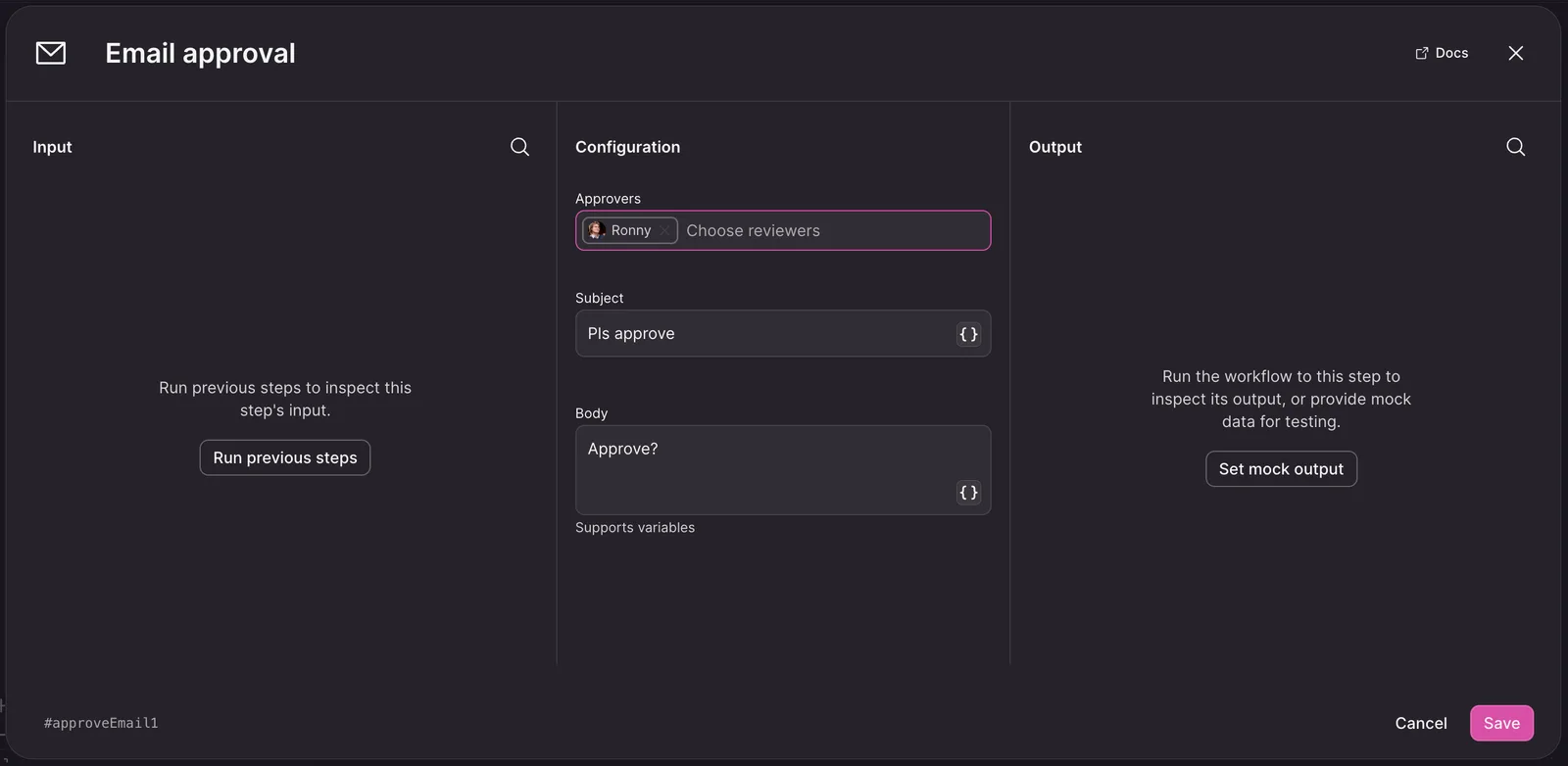Close the Email approval dialog
This screenshot has width=1568, height=766.
coord(1516,53)
